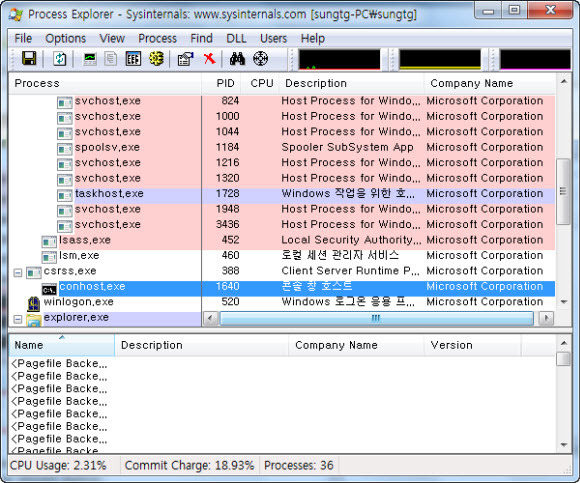Viewport: 580px width, 483px height.
Task: Click the CPU Usage: 2.31% status text
Action: coord(58,465)
